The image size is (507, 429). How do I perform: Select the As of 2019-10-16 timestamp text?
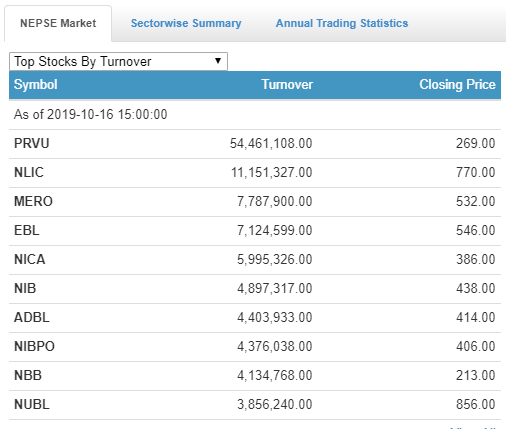[90, 114]
